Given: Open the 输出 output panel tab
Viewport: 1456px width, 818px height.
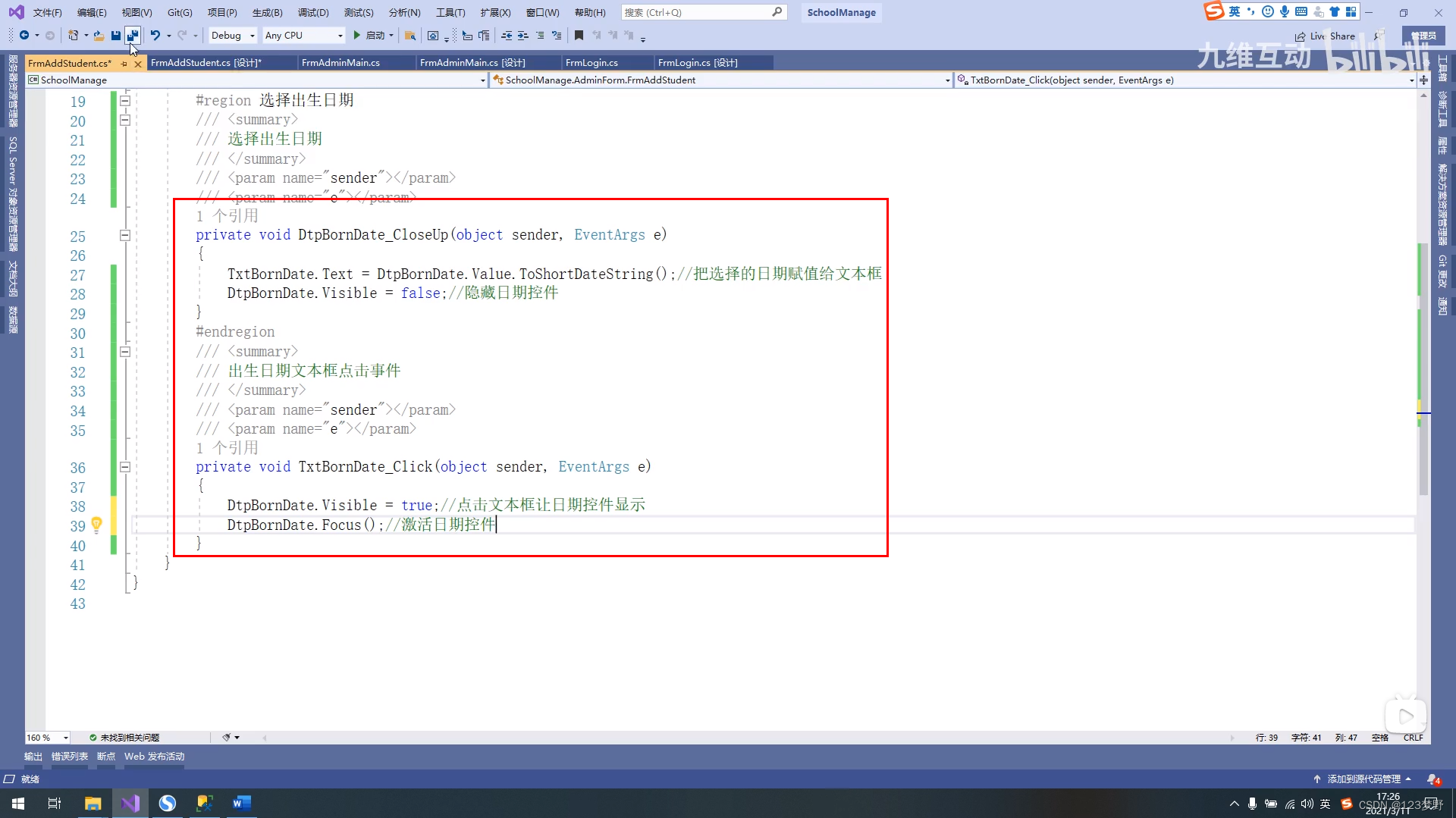Looking at the screenshot, I should [33, 757].
